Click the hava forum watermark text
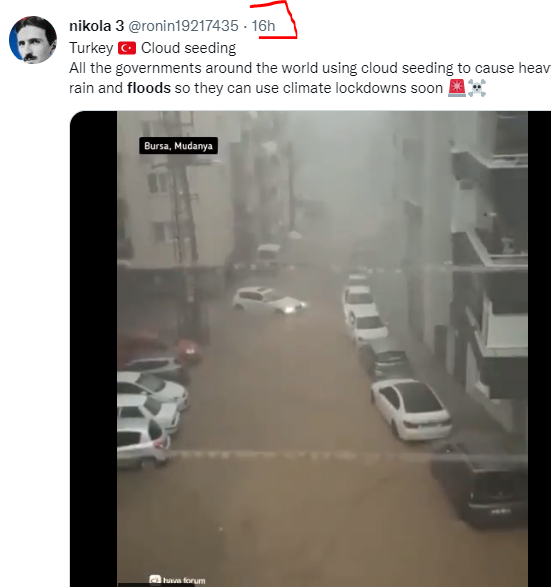This screenshot has width=551, height=587. [184, 580]
